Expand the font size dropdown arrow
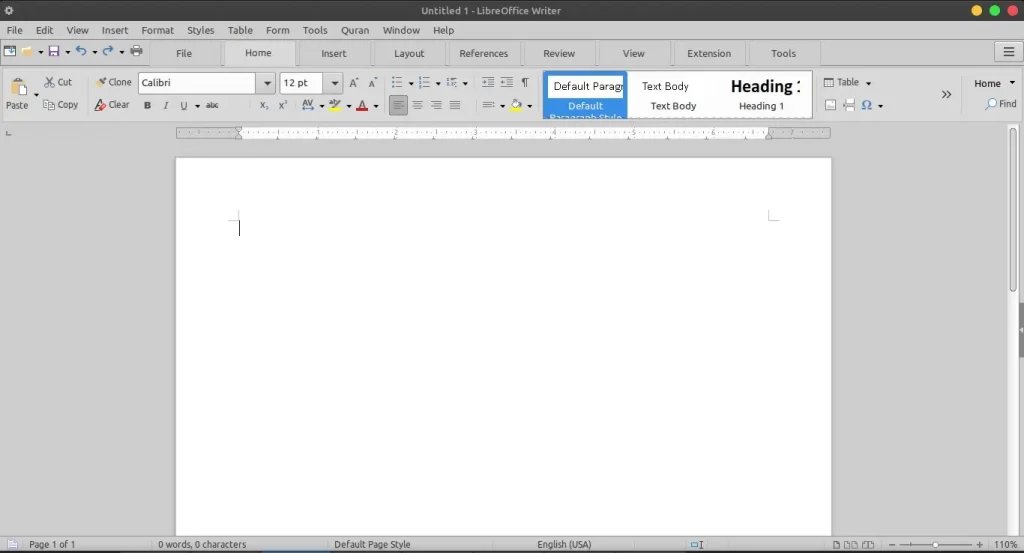This screenshot has height=553, width=1024. (x=334, y=83)
